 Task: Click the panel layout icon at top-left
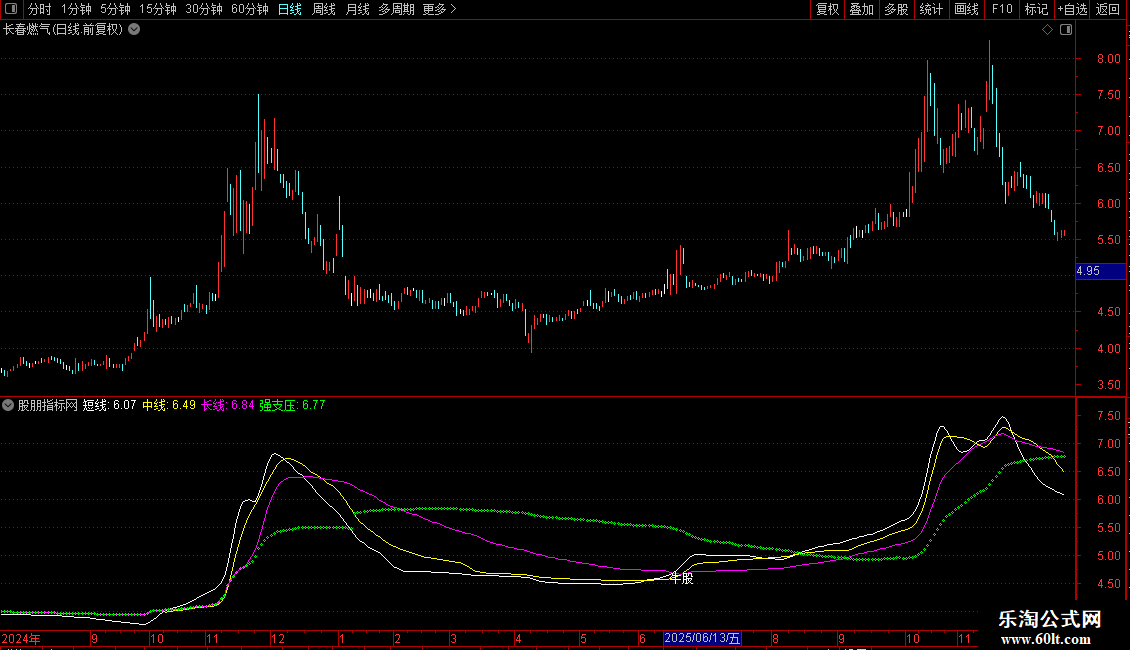click(11, 9)
